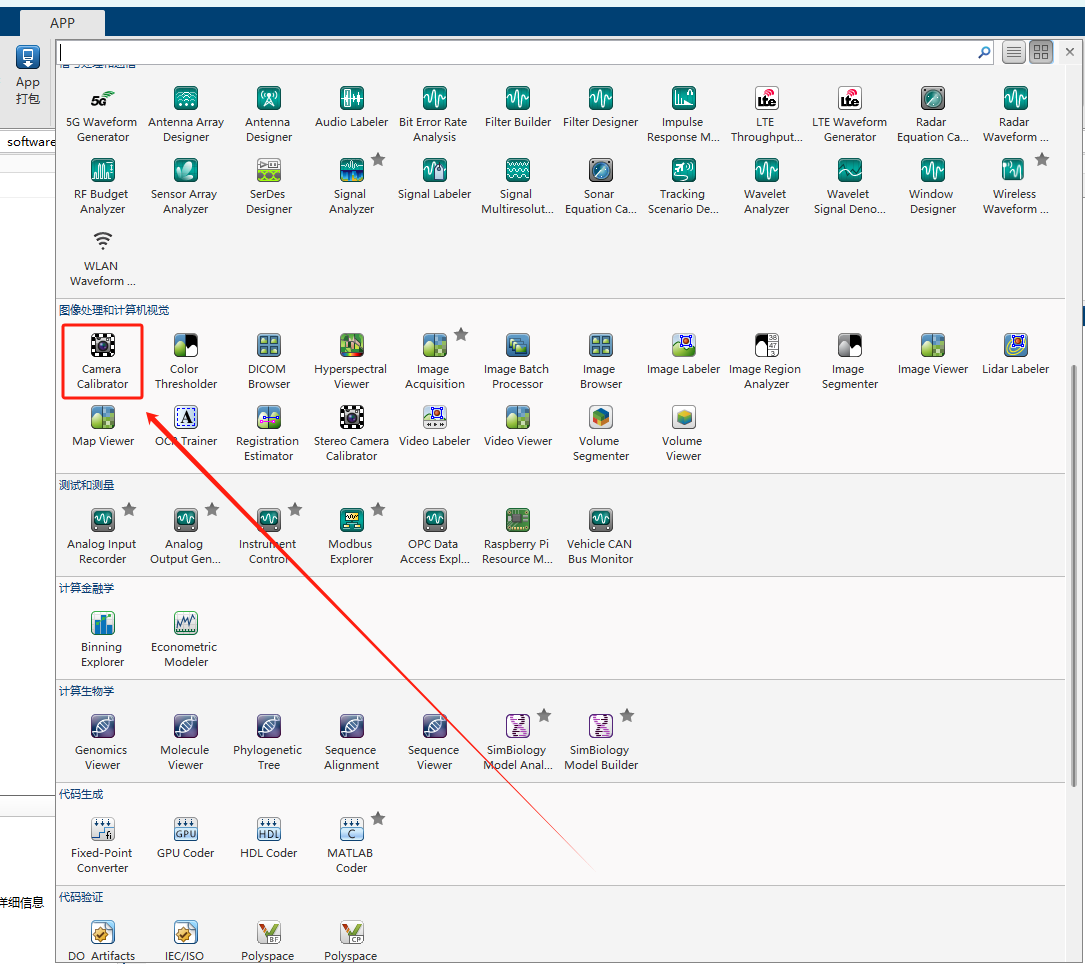Open the Lidar Labeler app
This screenshot has width=1085, height=964.
pyautogui.click(x=1016, y=354)
